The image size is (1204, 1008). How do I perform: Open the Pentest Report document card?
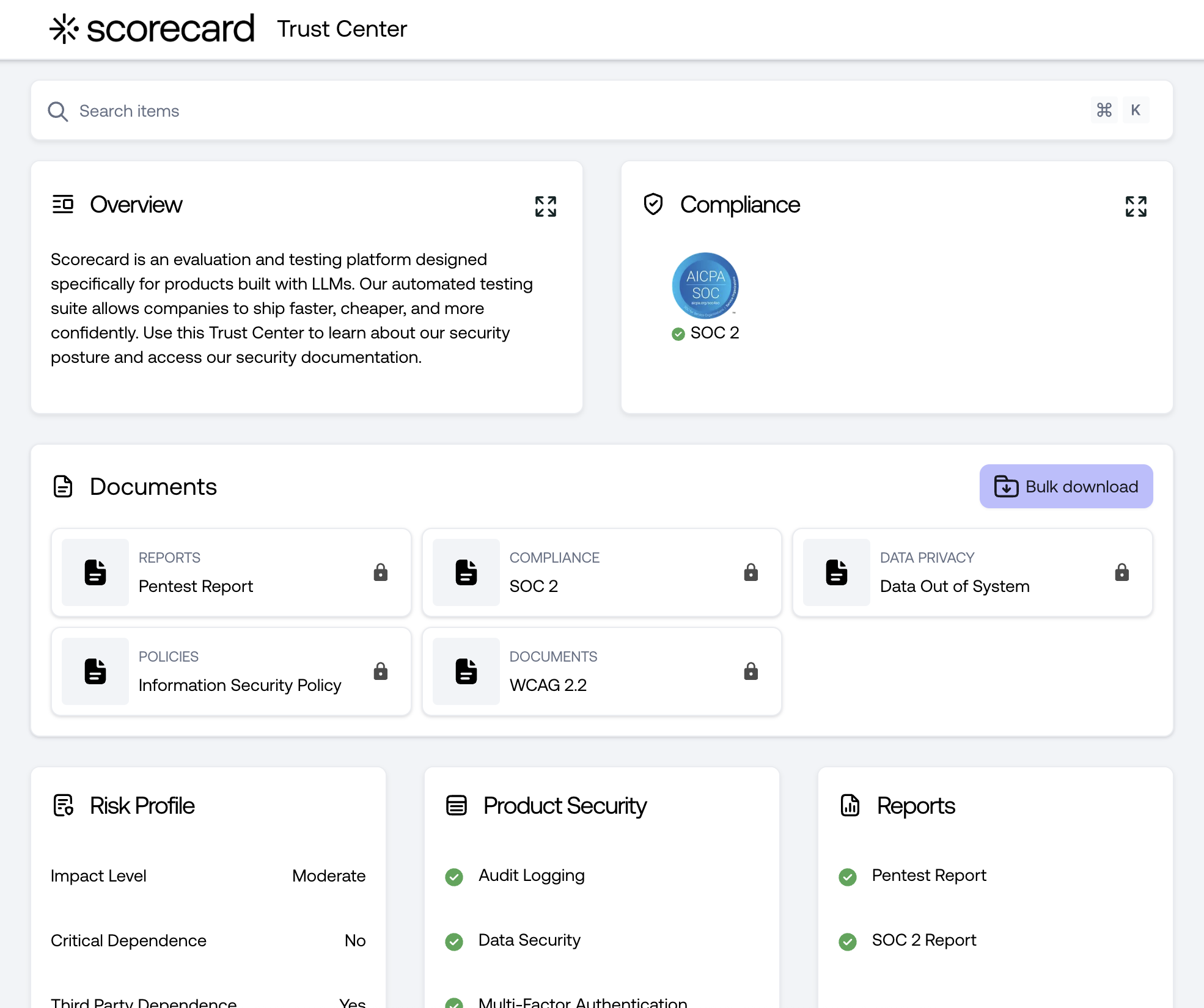(231, 572)
